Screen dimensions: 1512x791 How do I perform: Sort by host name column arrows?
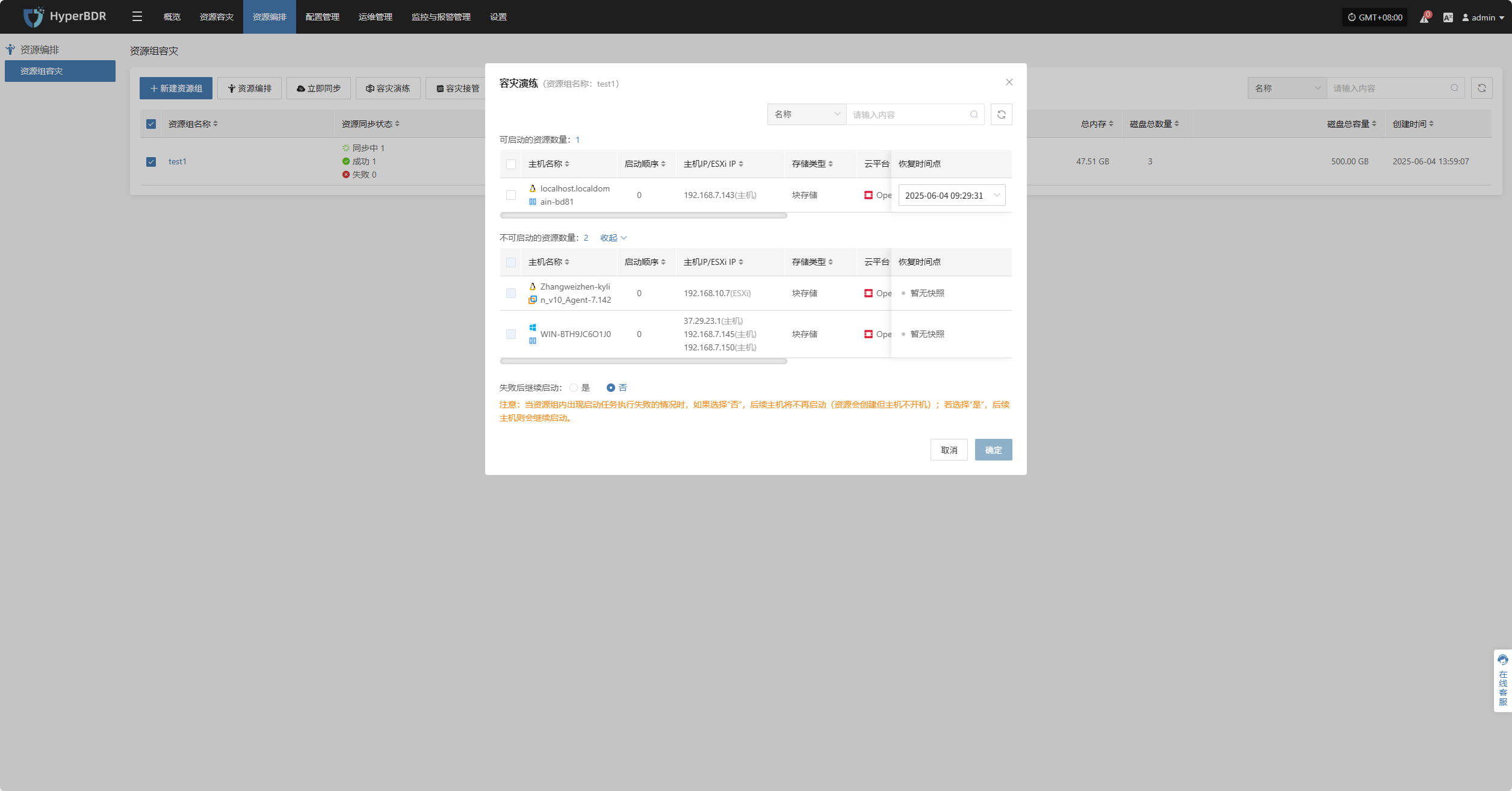tap(567, 164)
